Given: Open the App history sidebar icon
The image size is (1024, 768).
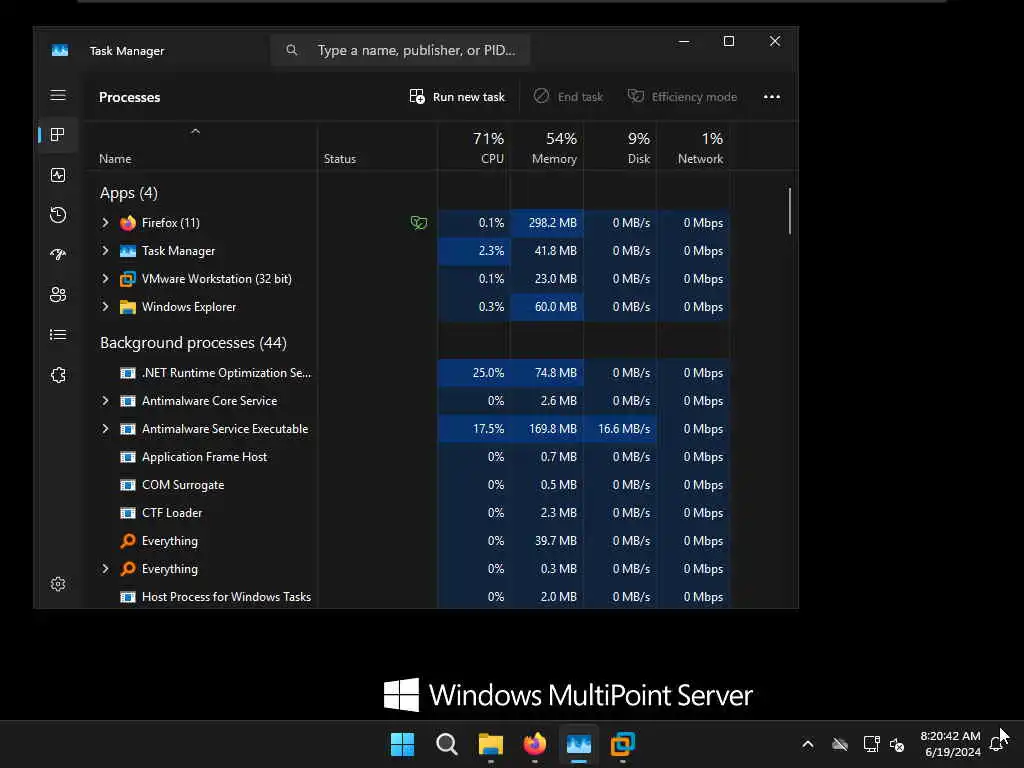Looking at the screenshot, I should [x=57, y=215].
